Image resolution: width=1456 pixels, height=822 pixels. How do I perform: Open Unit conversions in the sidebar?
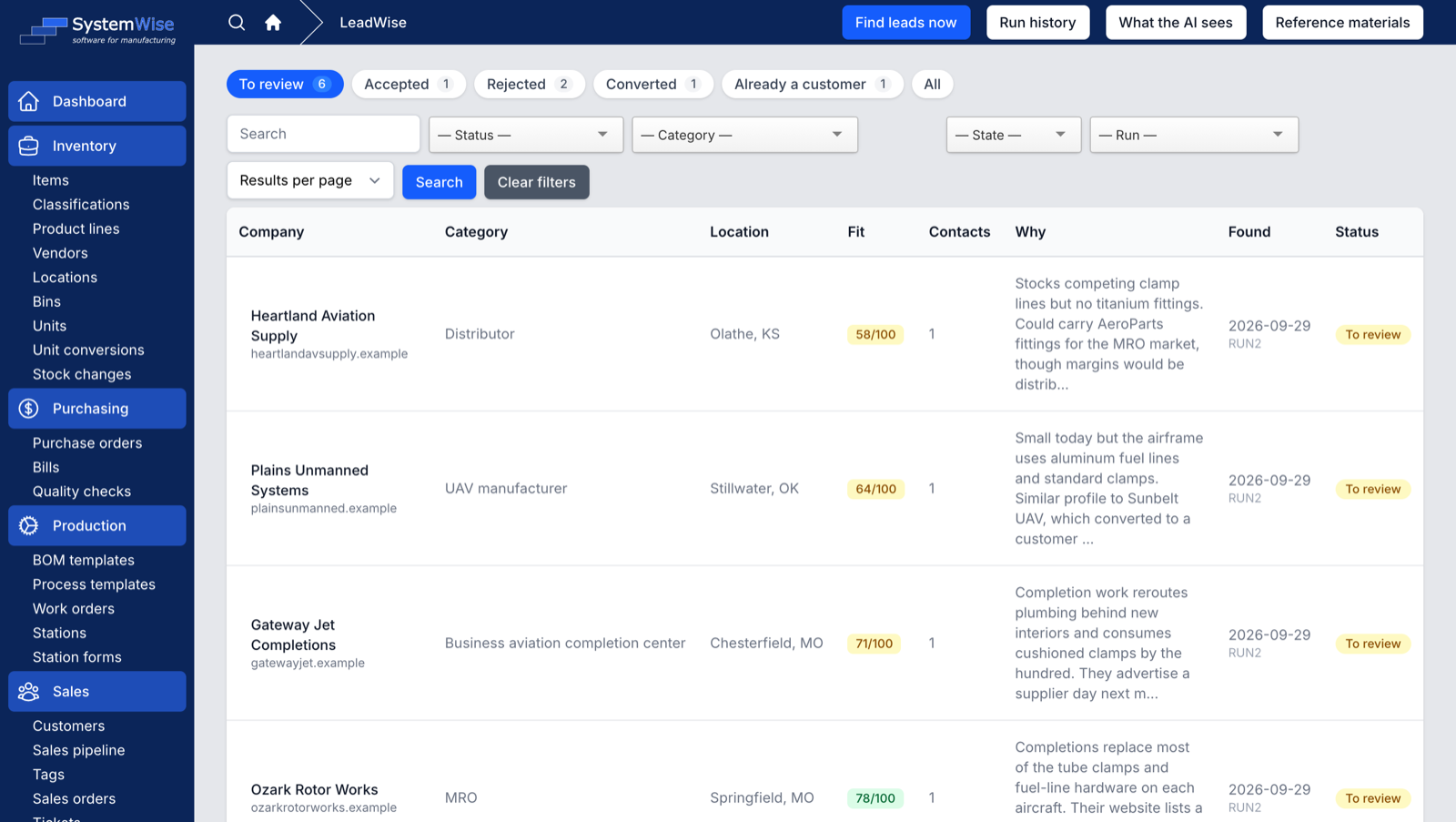pyautogui.click(x=88, y=350)
